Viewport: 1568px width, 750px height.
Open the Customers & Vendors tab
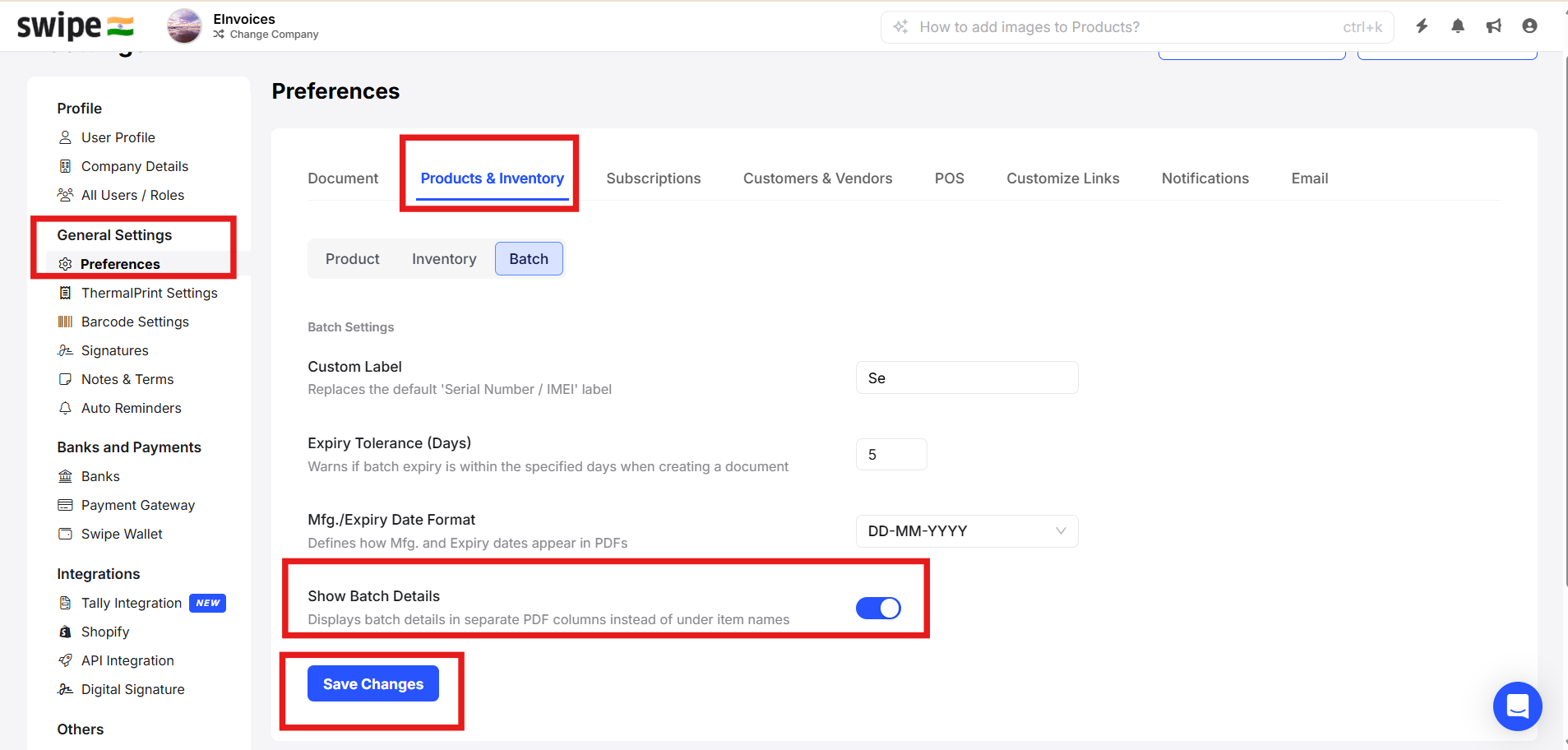817,178
